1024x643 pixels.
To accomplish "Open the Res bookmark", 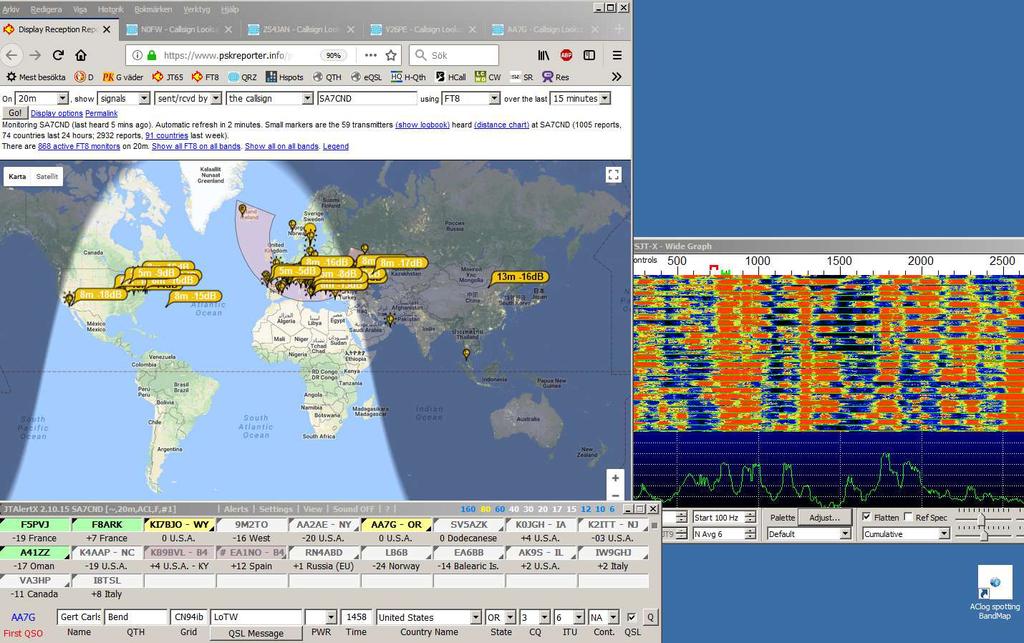I will point(556,77).
